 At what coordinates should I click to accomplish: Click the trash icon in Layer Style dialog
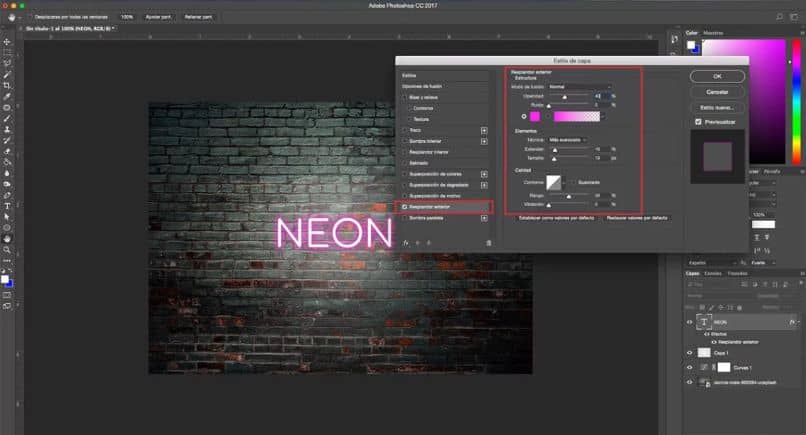tap(489, 243)
